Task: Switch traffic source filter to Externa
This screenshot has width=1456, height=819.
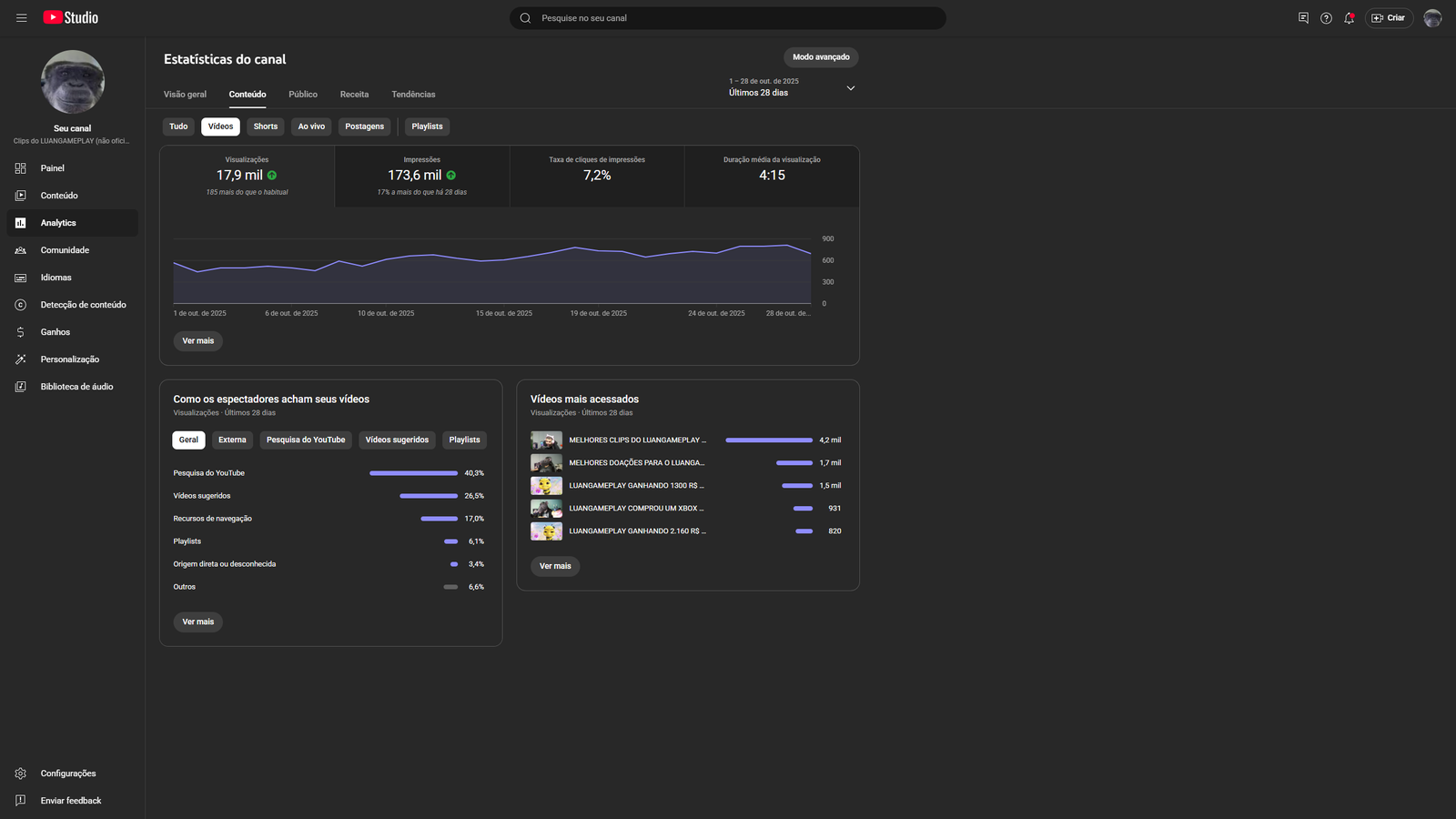Action: (232, 440)
